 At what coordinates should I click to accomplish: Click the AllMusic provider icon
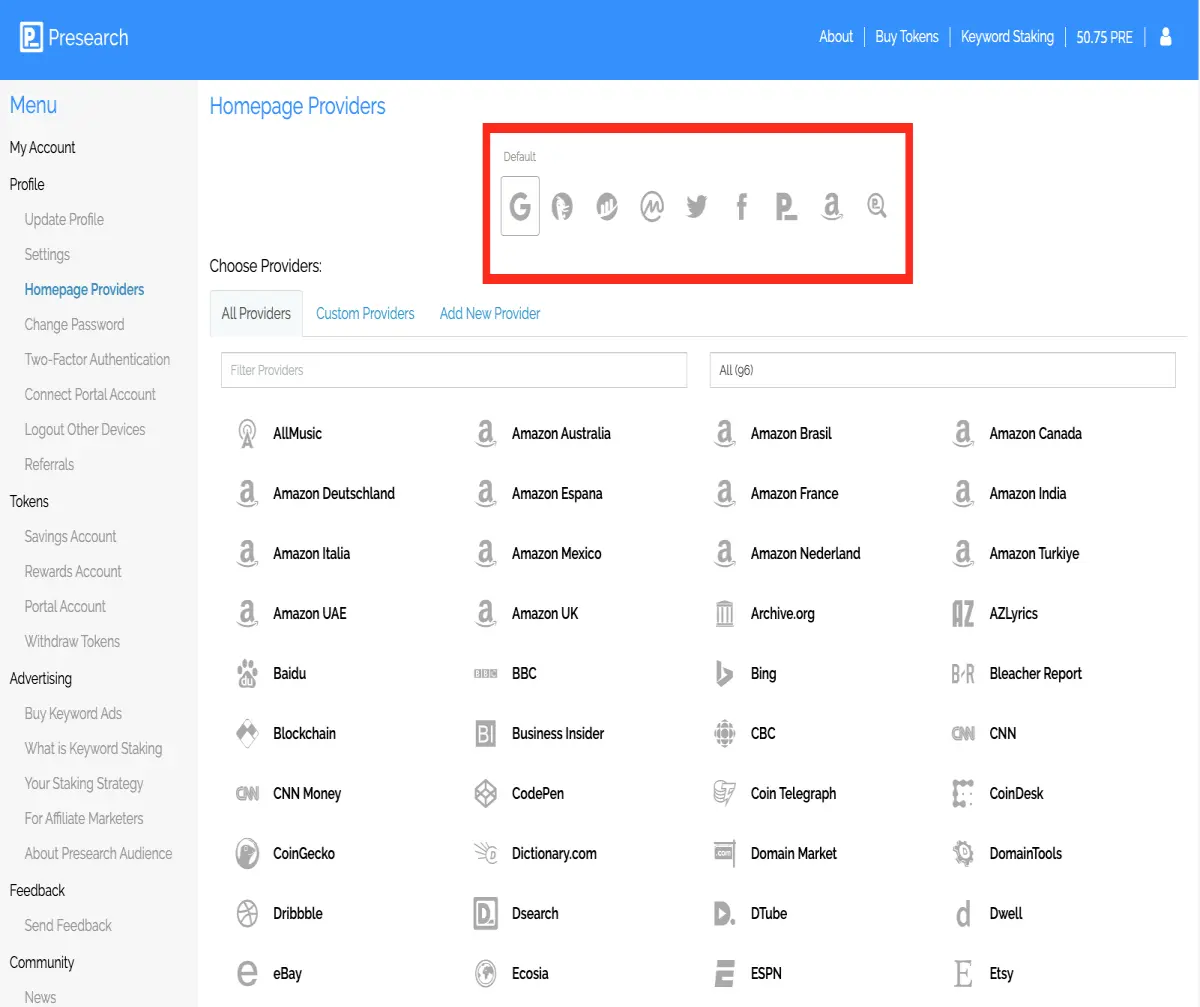point(247,434)
